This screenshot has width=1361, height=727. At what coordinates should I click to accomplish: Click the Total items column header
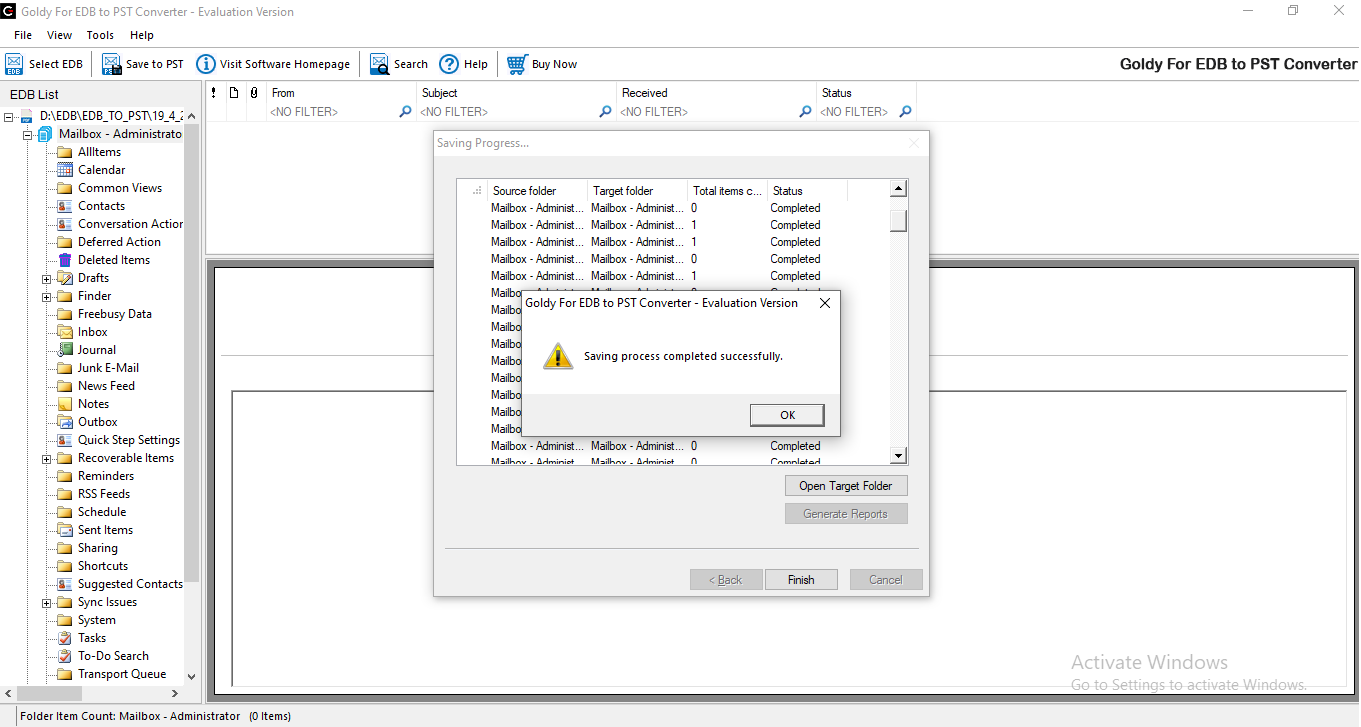pos(728,191)
